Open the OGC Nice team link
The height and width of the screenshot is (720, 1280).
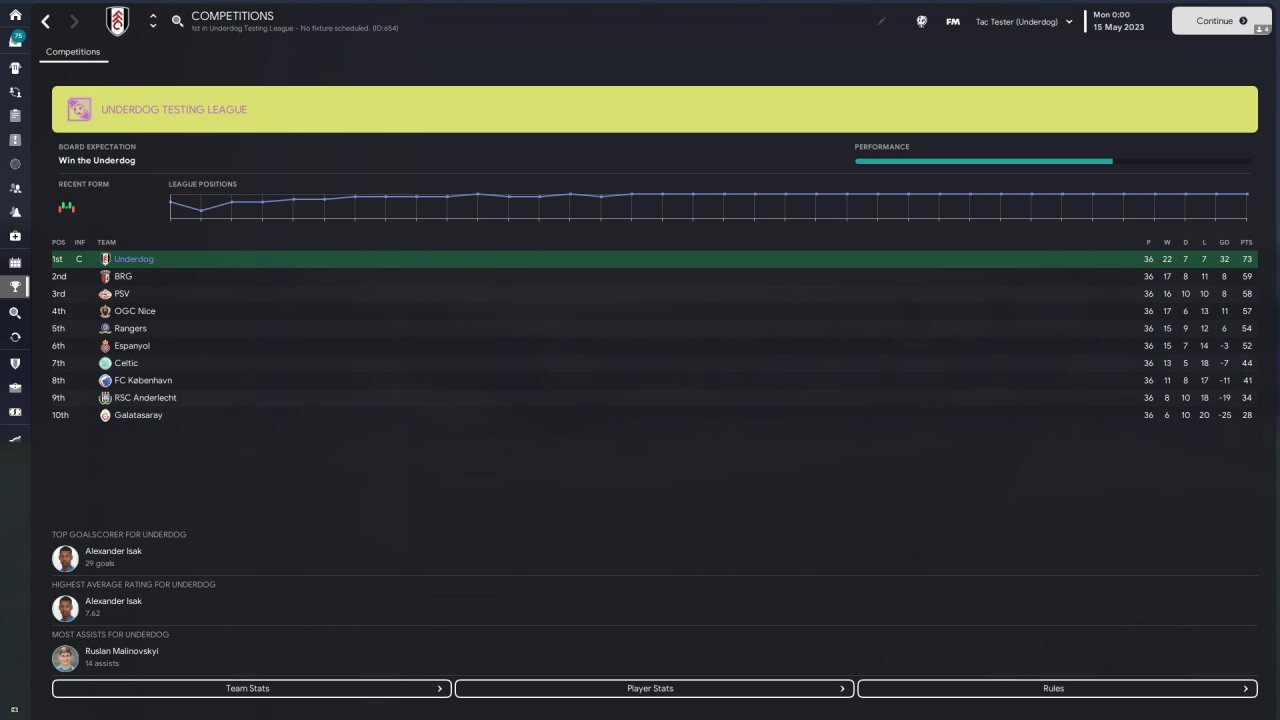pyautogui.click(x=135, y=311)
